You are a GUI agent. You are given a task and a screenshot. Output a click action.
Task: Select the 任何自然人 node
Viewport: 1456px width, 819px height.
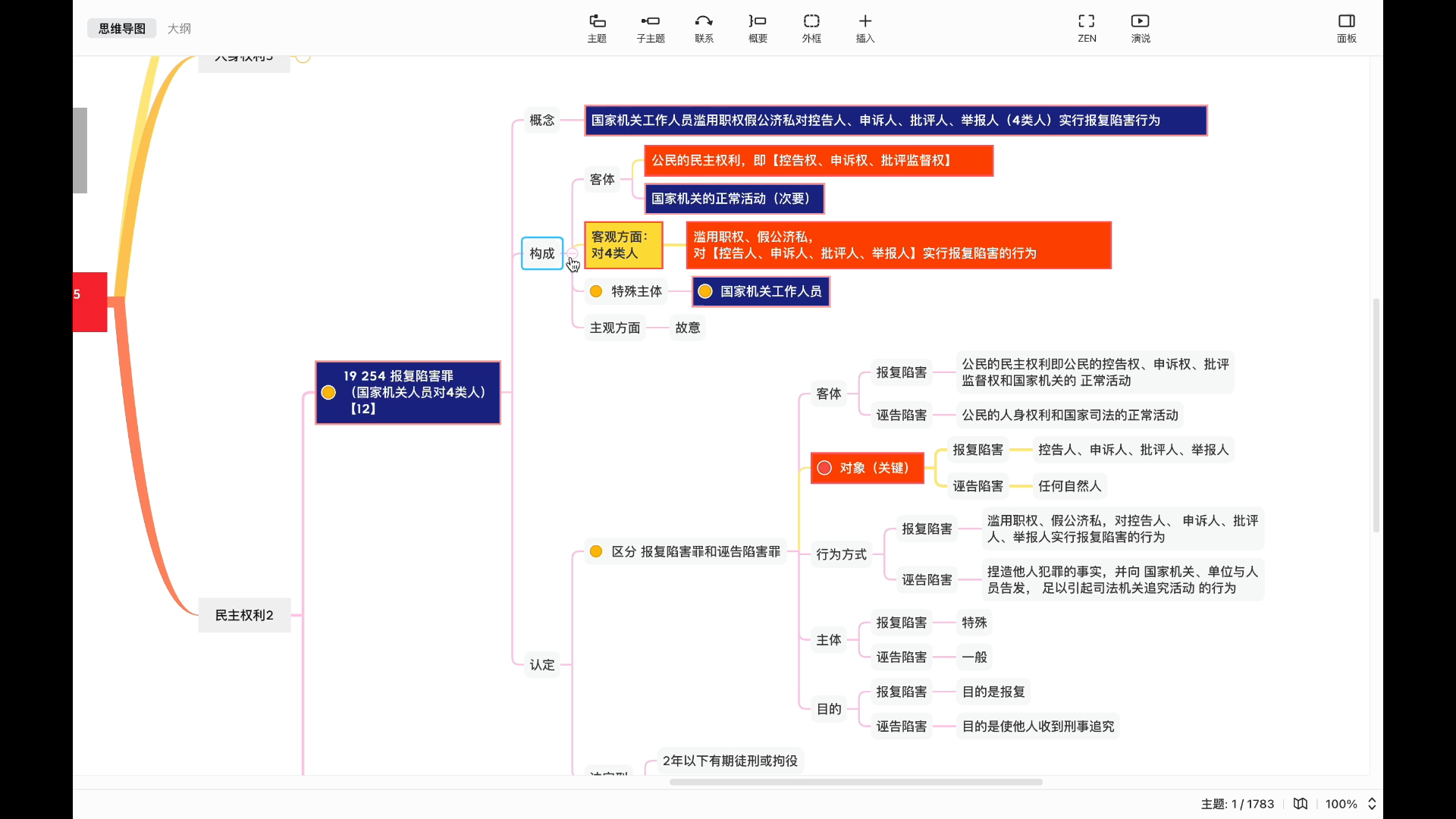1069,486
